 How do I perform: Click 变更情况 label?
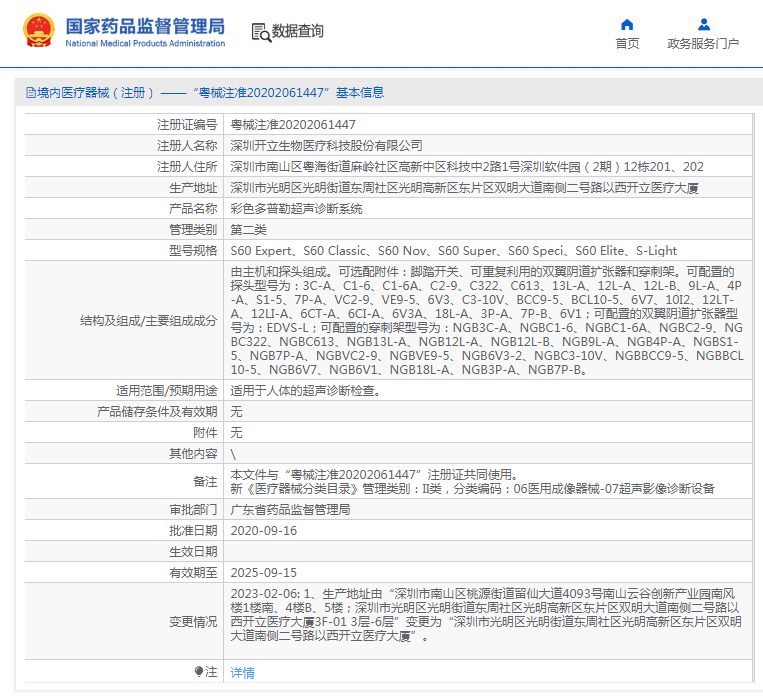point(193,622)
